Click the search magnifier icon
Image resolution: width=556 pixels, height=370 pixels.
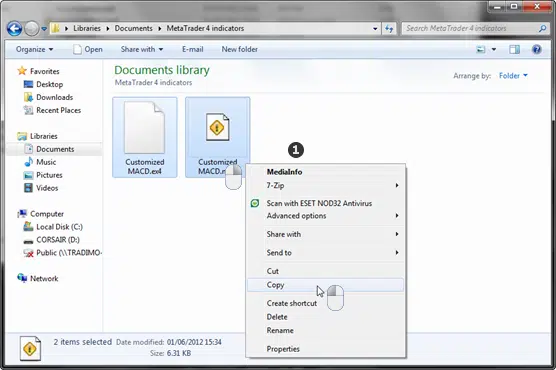pos(542,28)
